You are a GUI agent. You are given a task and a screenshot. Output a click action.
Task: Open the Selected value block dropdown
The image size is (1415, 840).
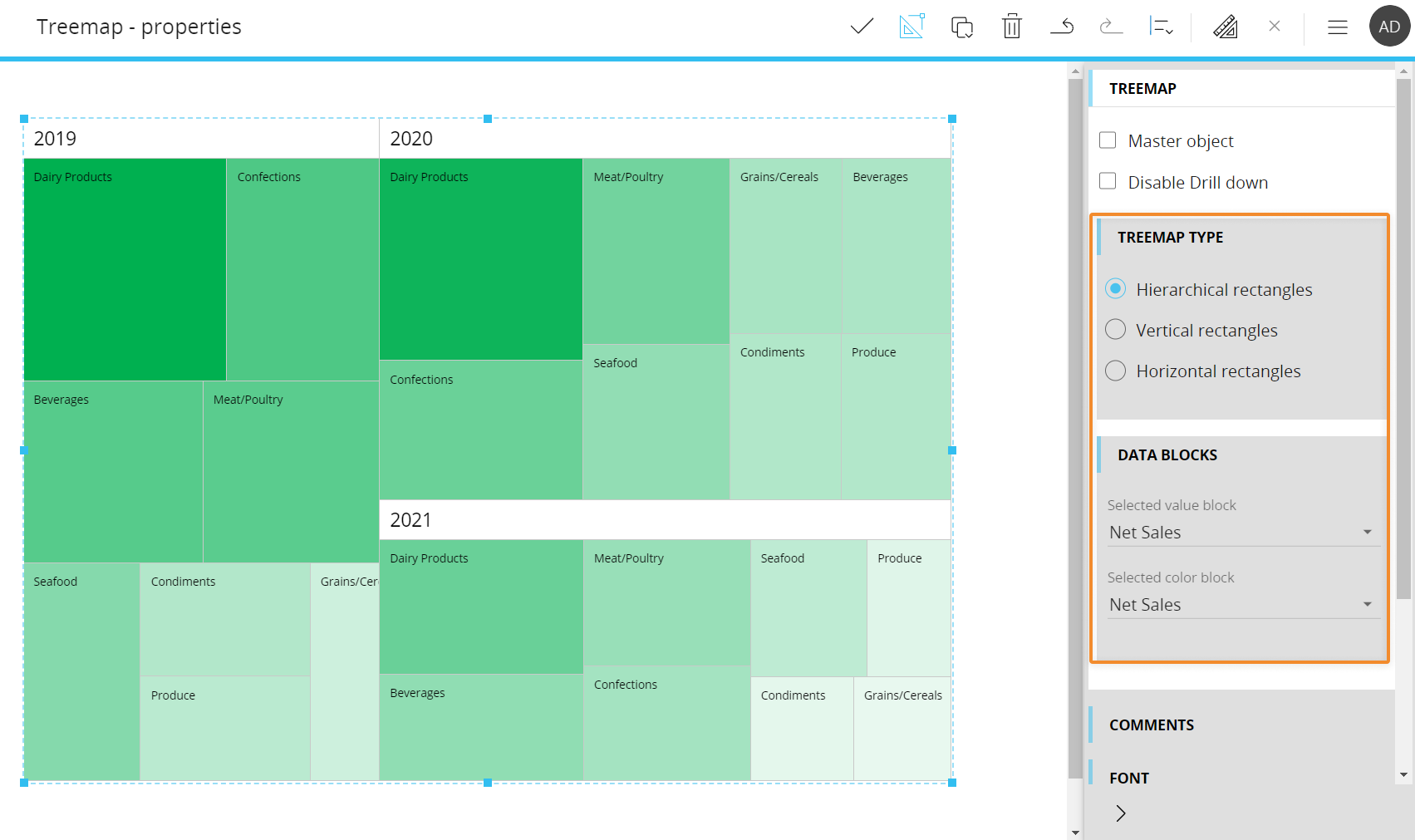click(x=1241, y=533)
